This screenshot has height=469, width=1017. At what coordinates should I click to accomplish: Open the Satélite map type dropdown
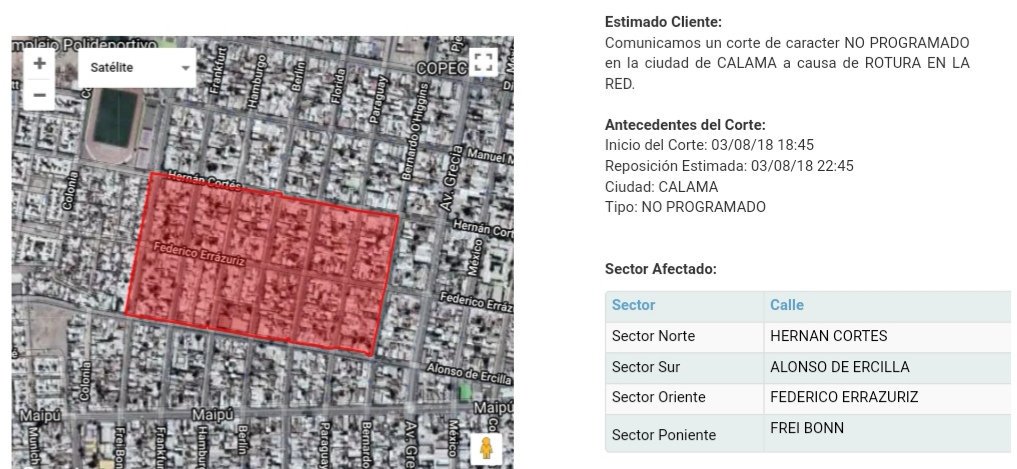click(137, 67)
